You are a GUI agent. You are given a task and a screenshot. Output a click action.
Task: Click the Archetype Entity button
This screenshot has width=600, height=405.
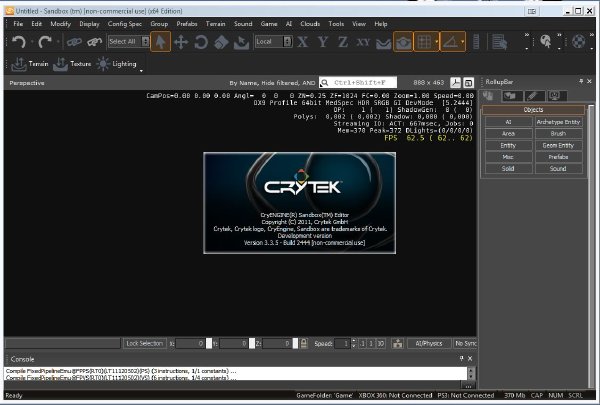tap(558, 122)
